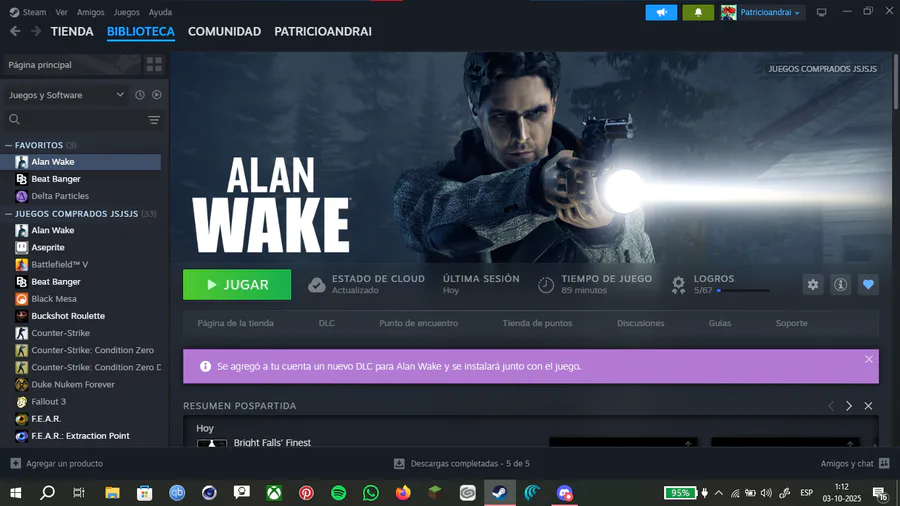The height and width of the screenshot is (506, 900).
Task: Click Agregar un producto plus button
Action: coord(56,463)
